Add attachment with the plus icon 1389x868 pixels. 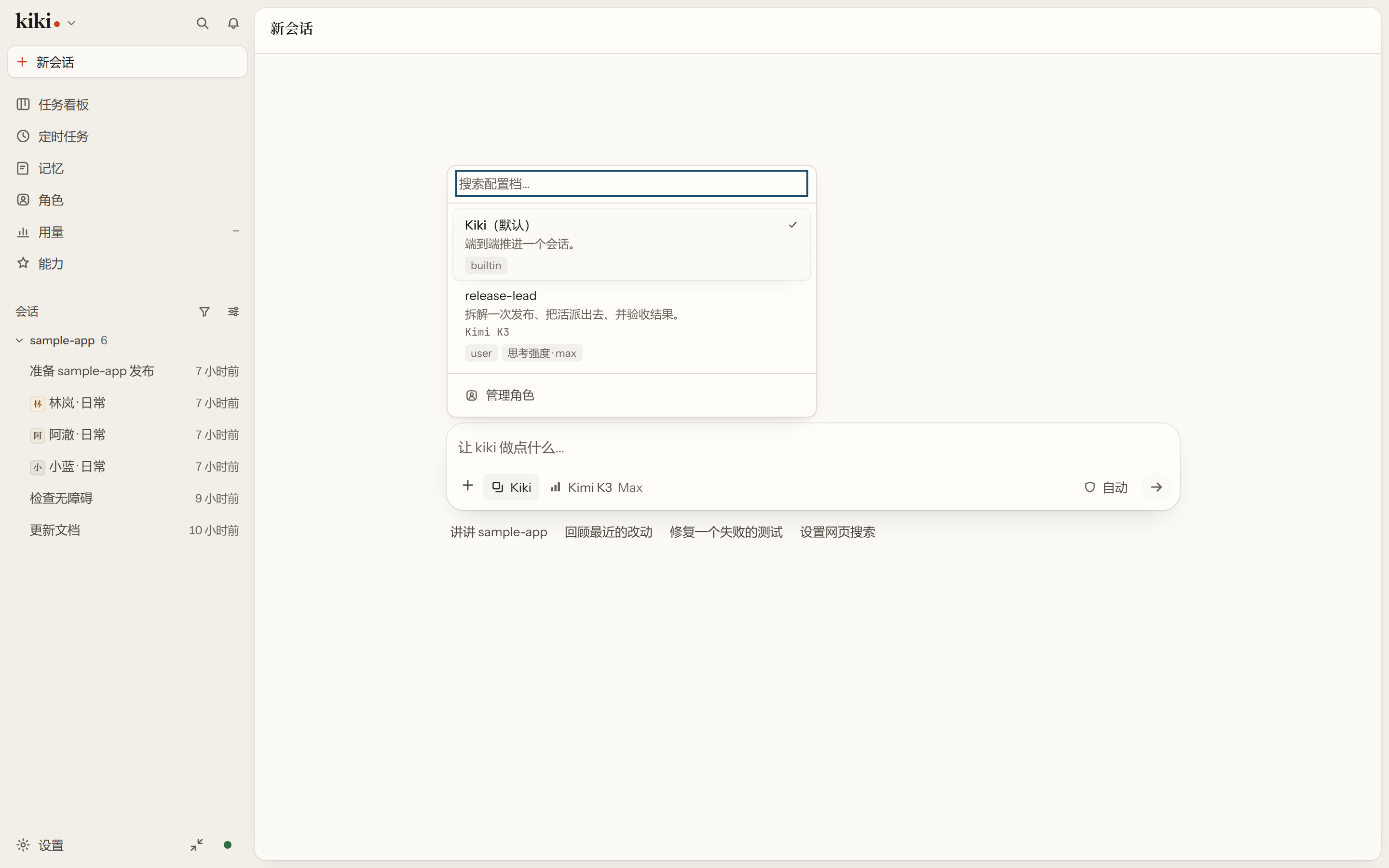(467, 486)
